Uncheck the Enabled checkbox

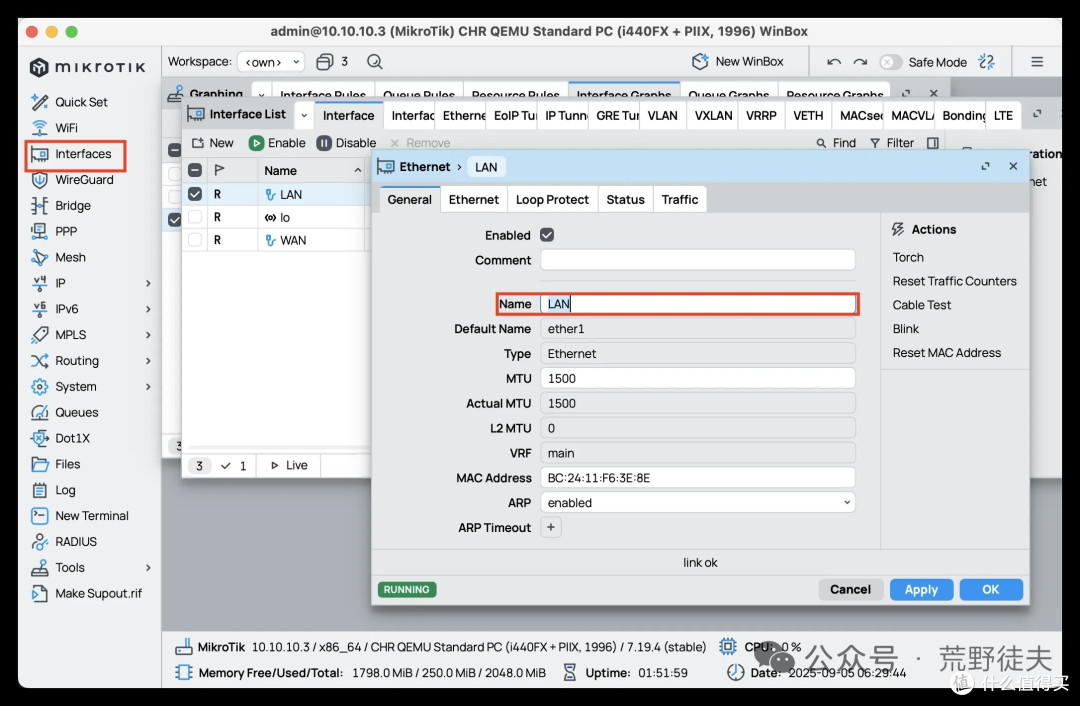547,235
